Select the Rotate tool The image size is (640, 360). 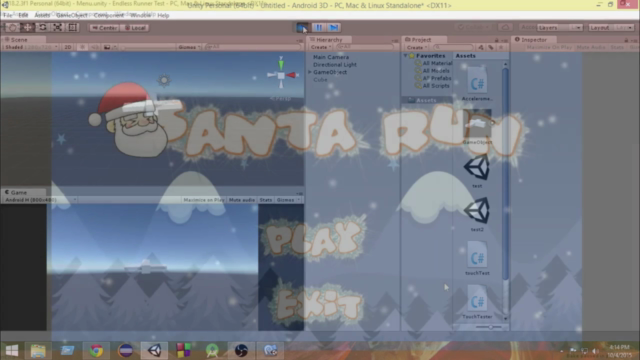(42, 28)
